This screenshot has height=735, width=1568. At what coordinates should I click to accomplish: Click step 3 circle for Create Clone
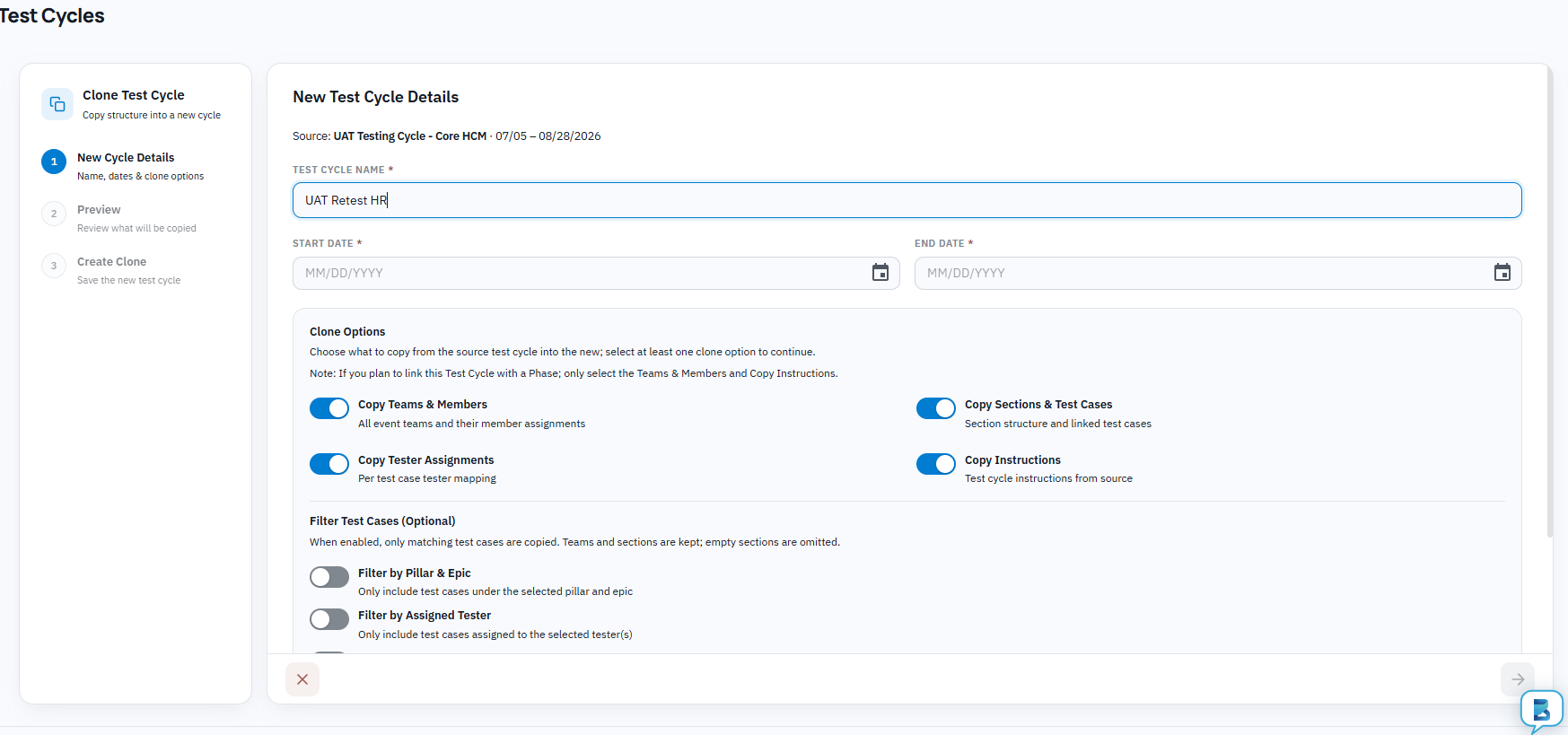[x=54, y=266]
